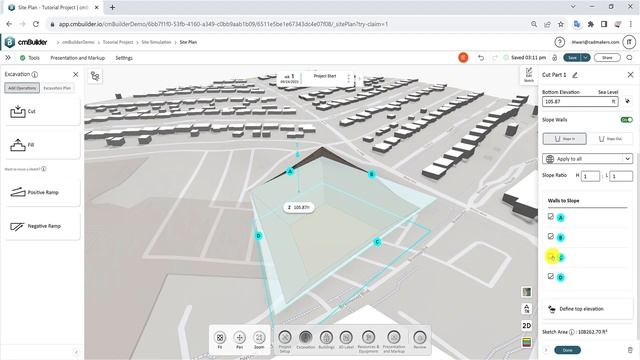This screenshot has width=640, height=360.
Task: Select Slope Out option
Action: pyautogui.click(x=610, y=139)
